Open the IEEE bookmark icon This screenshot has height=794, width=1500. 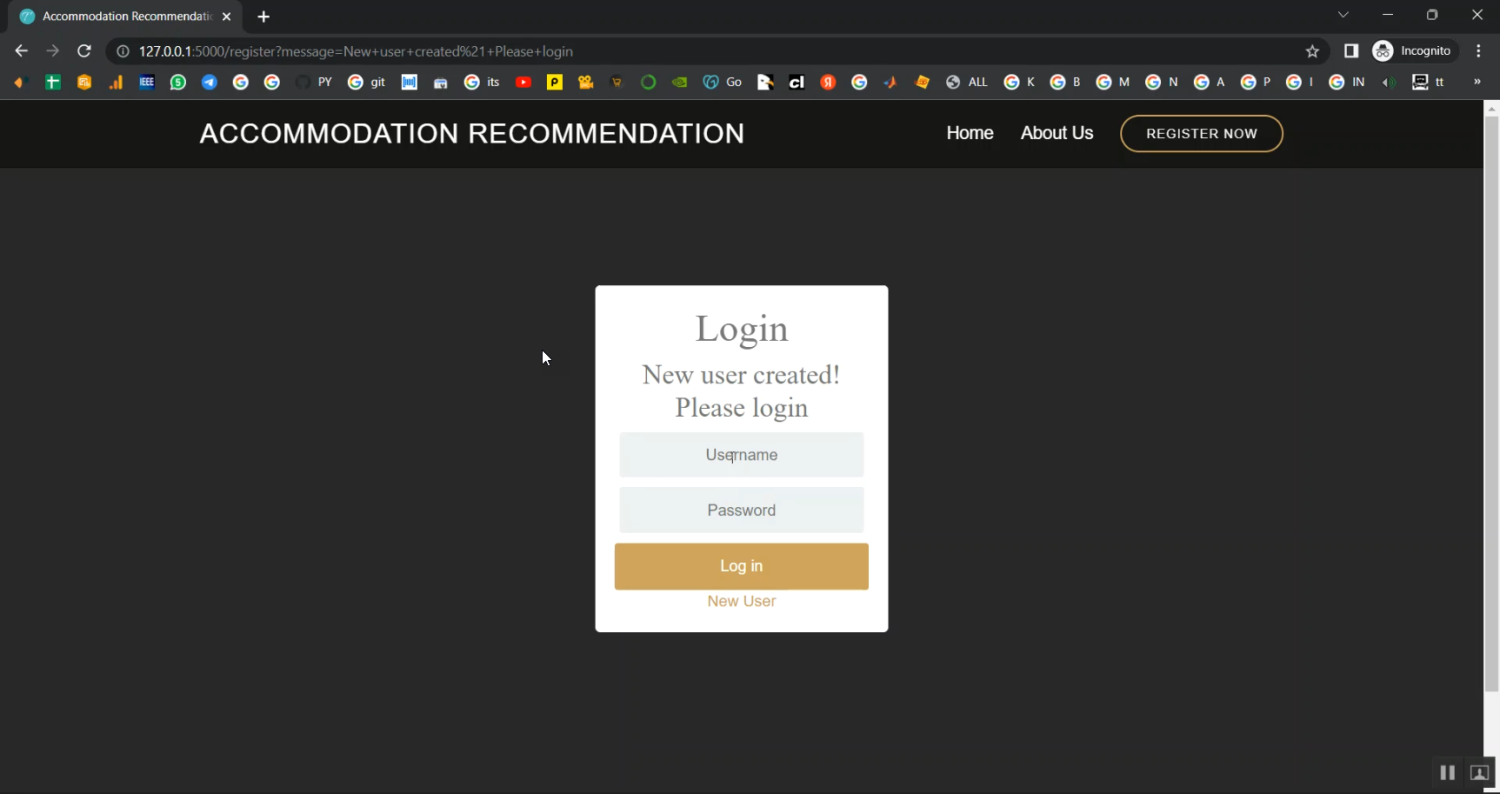click(147, 82)
